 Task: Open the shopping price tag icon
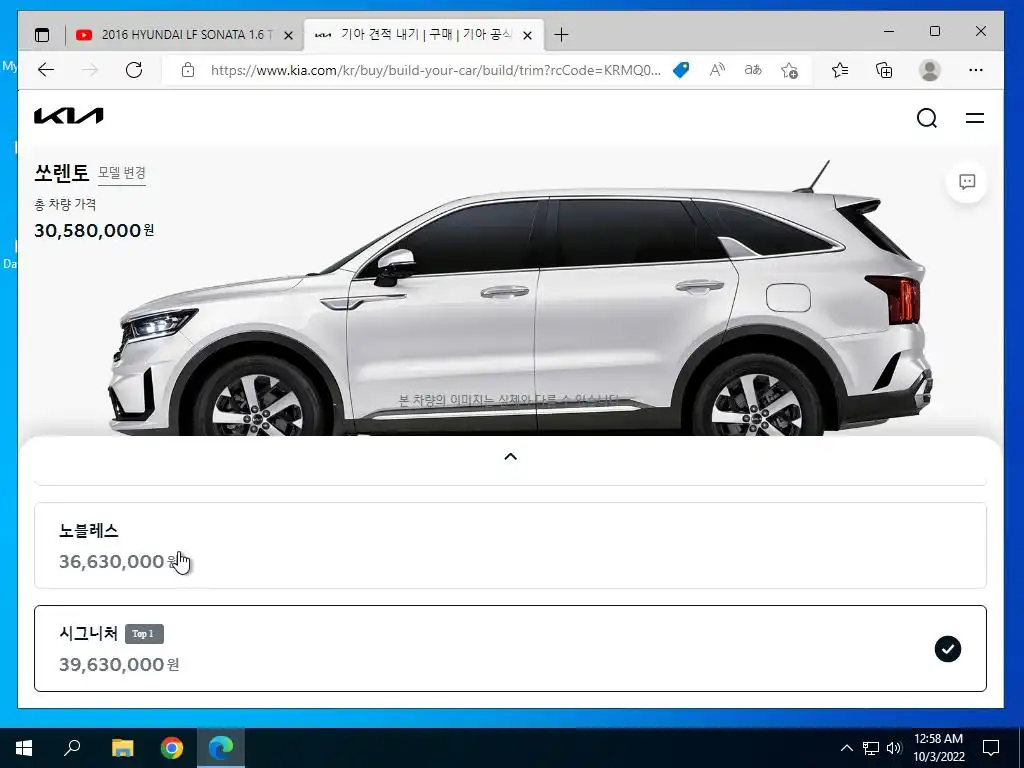coord(680,70)
